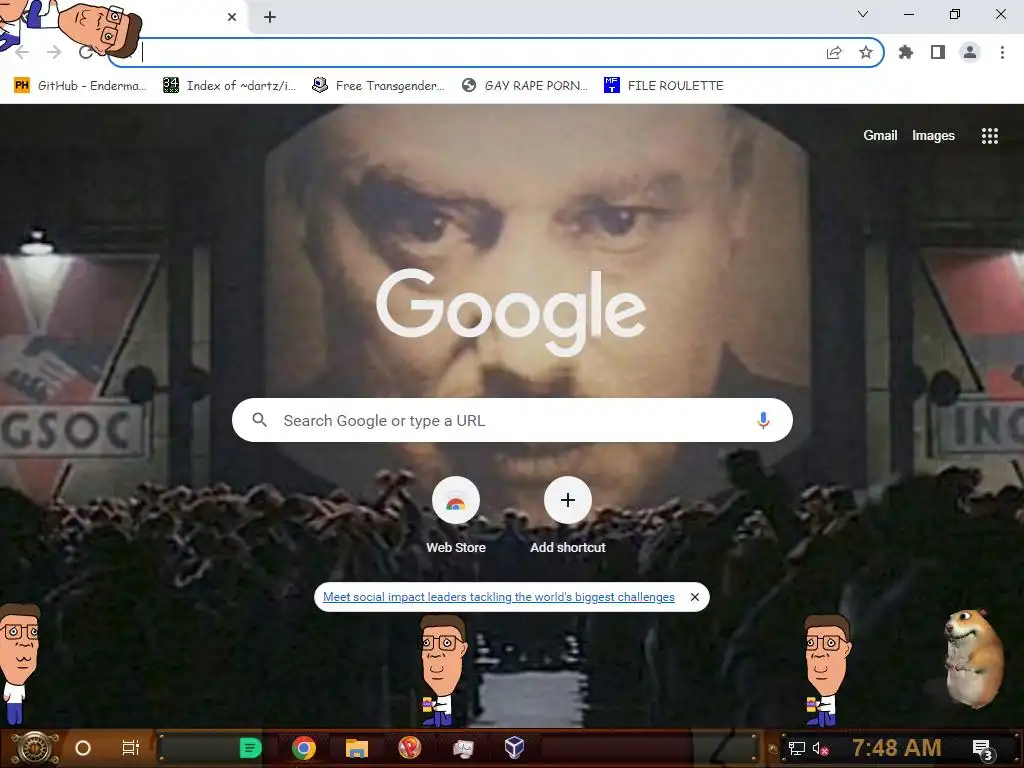Image resolution: width=1024 pixels, height=768 pixels.
Task: Go forward with the forward arrow
Action: (54, 52)
